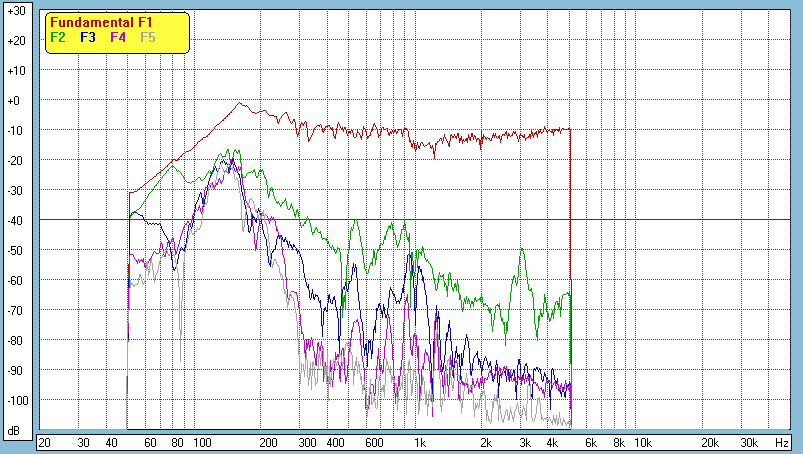803x454 pixels.
Task: Click the +30 label on the dB axis
Action: click(x=15, y=11)
